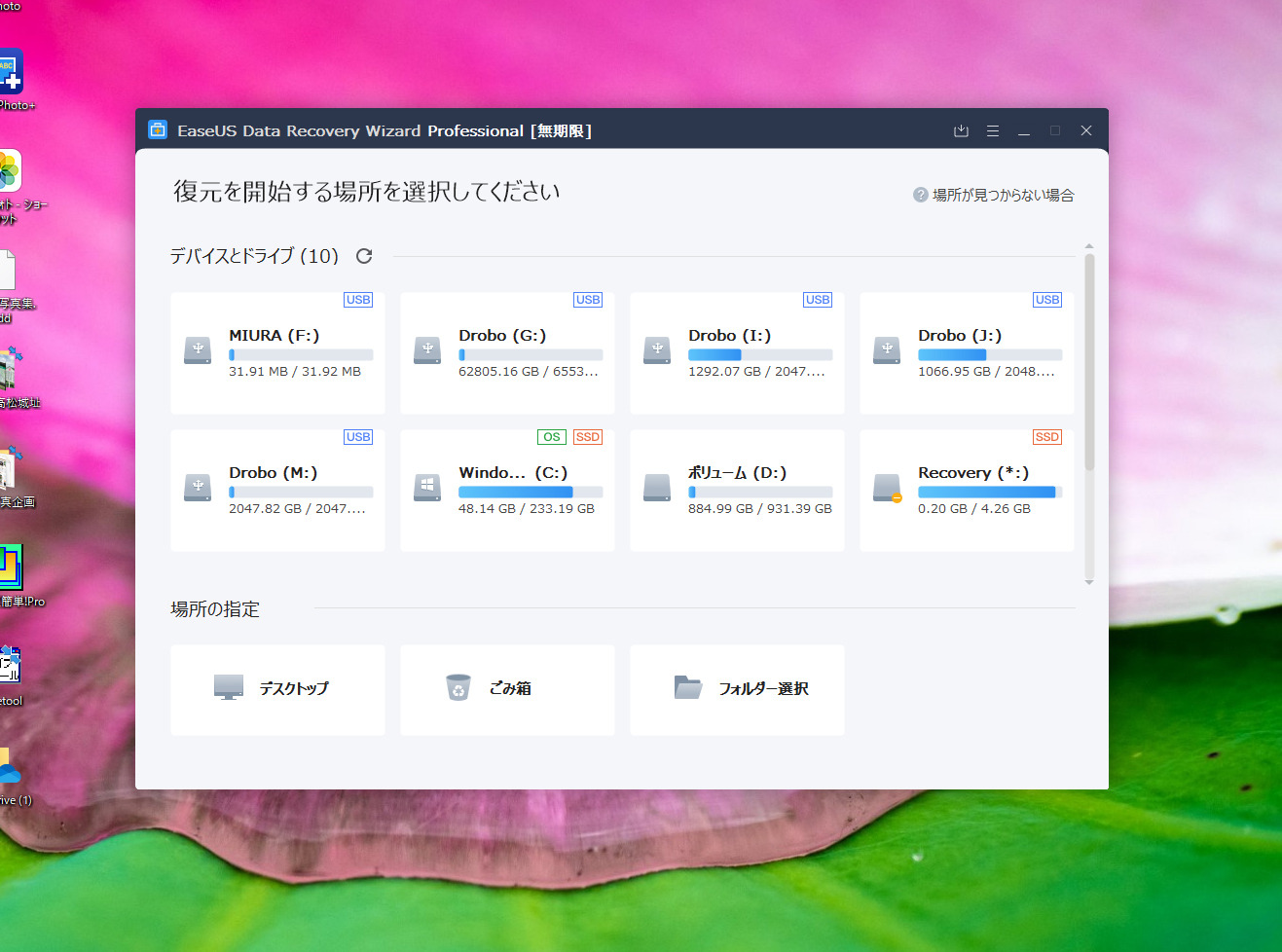Click the 0.20 GB / 4.26 GB size text
Screen dimensions: 1282x952
pos(974,509)
